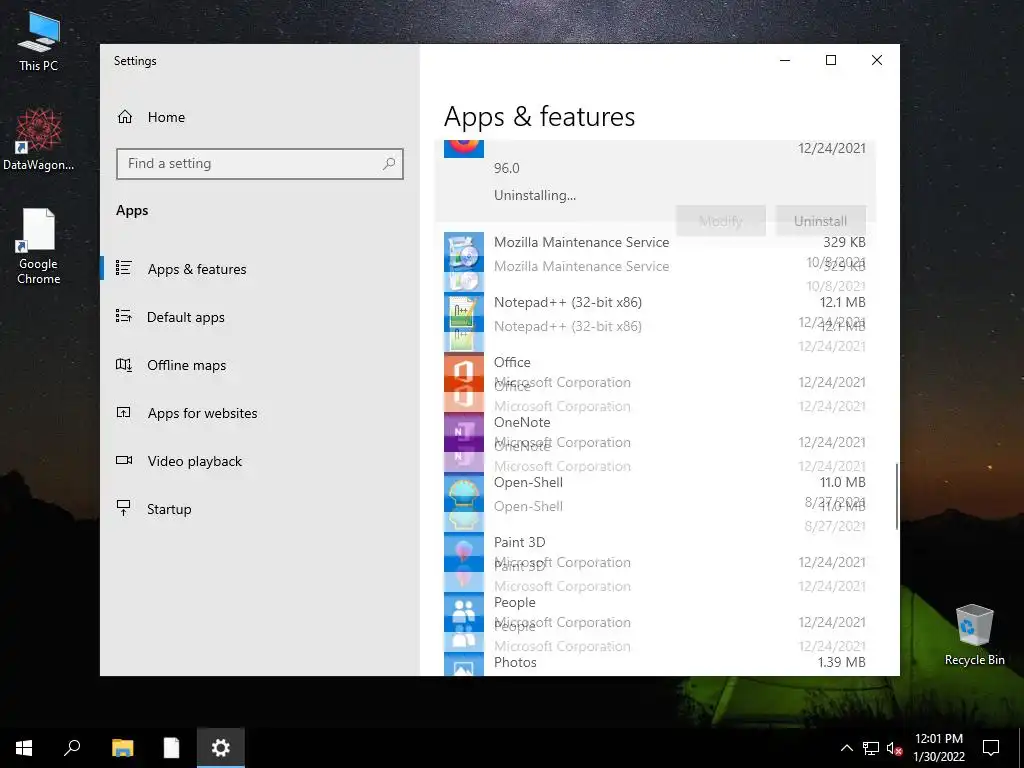Open taskbar search magnifier

click(72, 748)
